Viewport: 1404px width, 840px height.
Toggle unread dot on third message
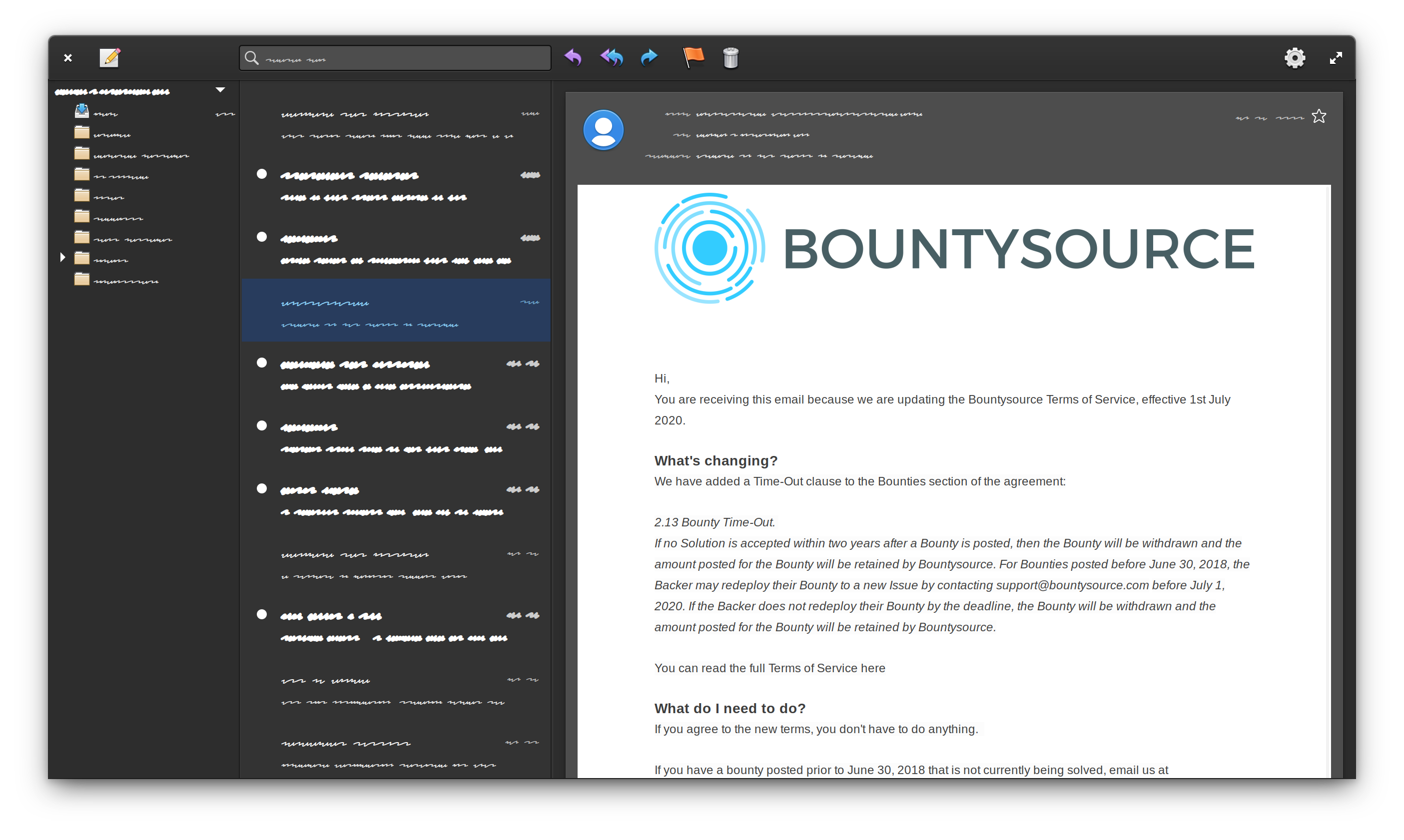click(x=261, y=237)
